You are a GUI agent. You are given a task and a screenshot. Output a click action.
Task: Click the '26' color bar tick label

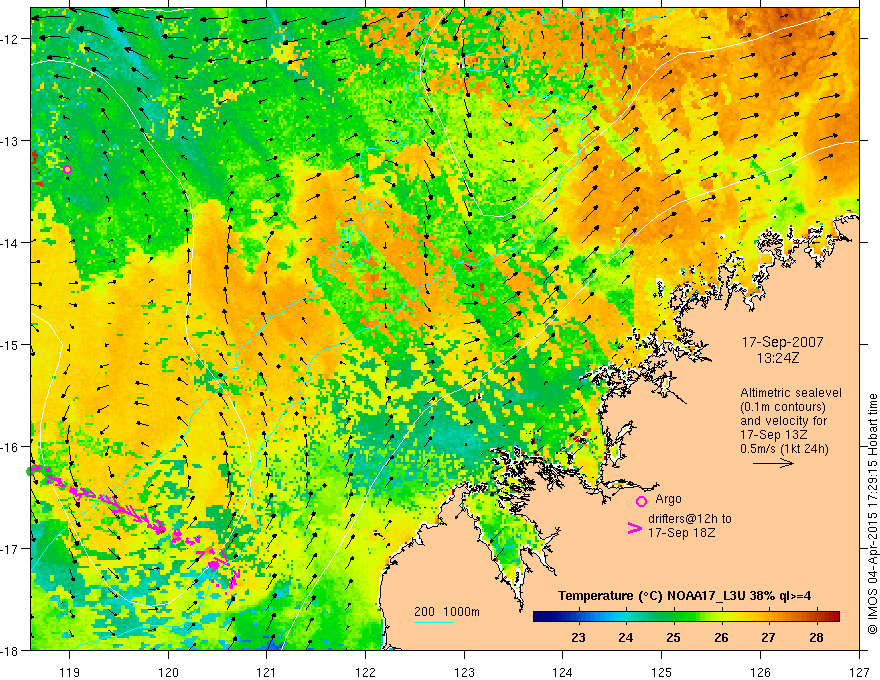(721, 637)
